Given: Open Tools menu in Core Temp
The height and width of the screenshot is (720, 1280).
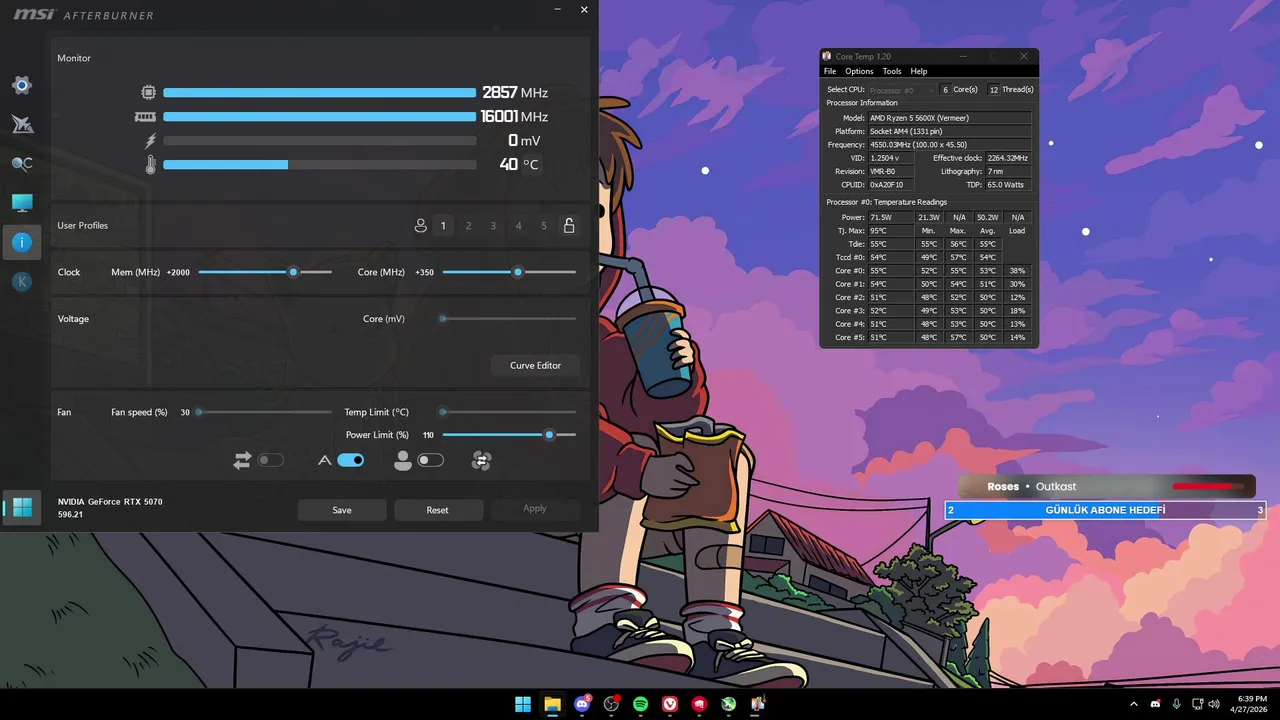Looking at the screenshot, I should (x=892, y=71).
